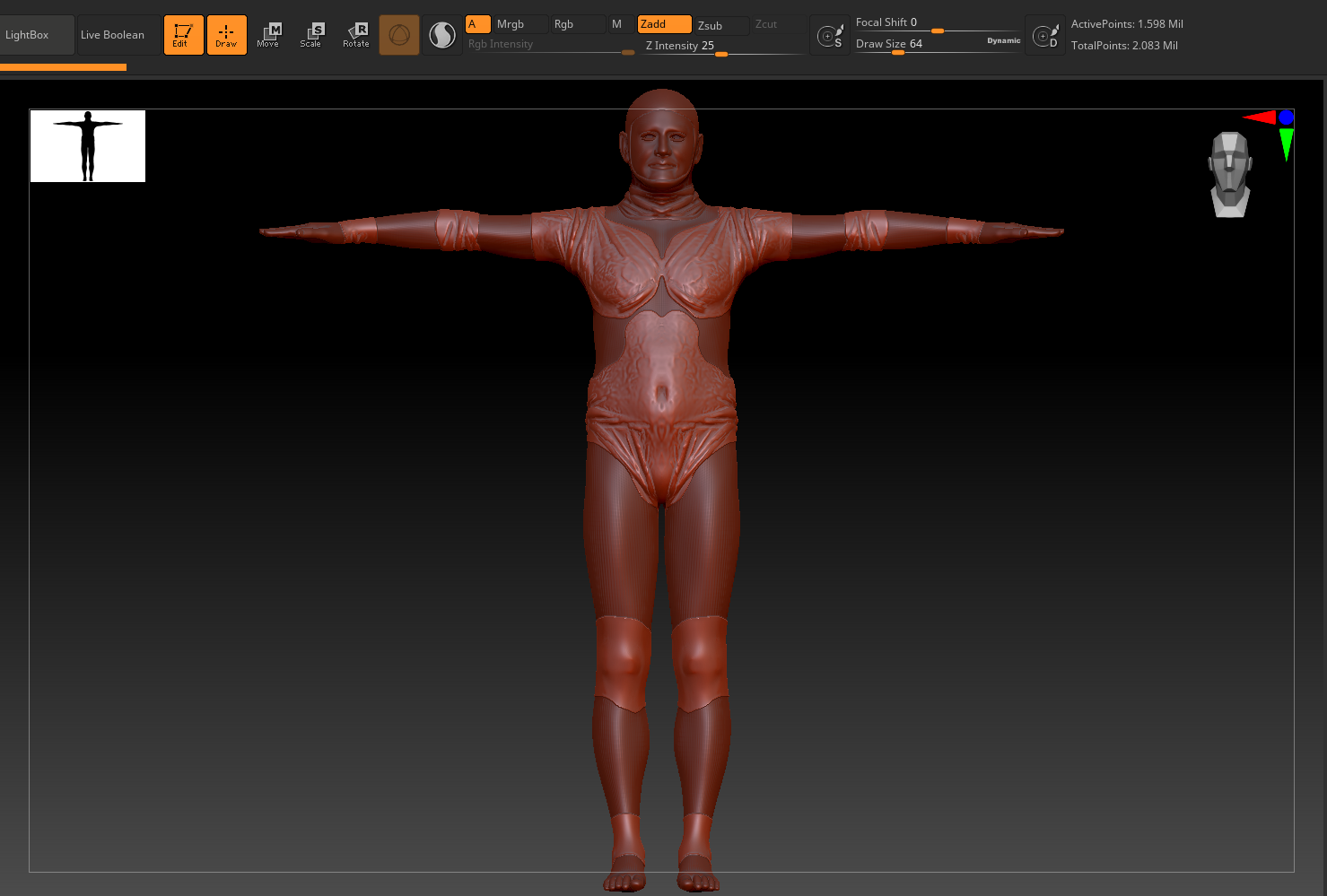
Task: Toggle Dynamic draw size
Action: point(1003,40)
